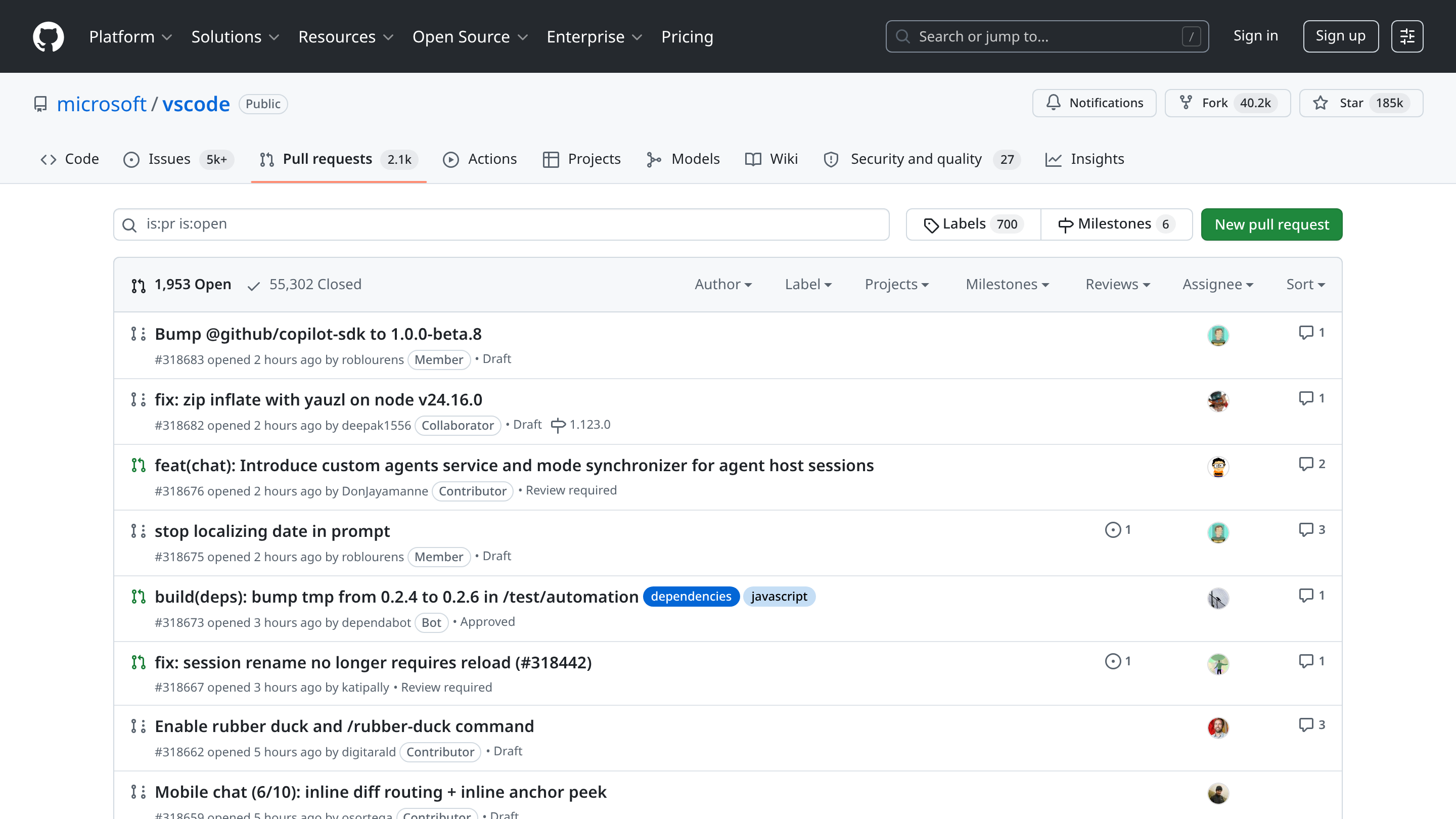Focus the is:pr is:open filter field
This screenshot has height=819, width=1456.
point(501,224)
